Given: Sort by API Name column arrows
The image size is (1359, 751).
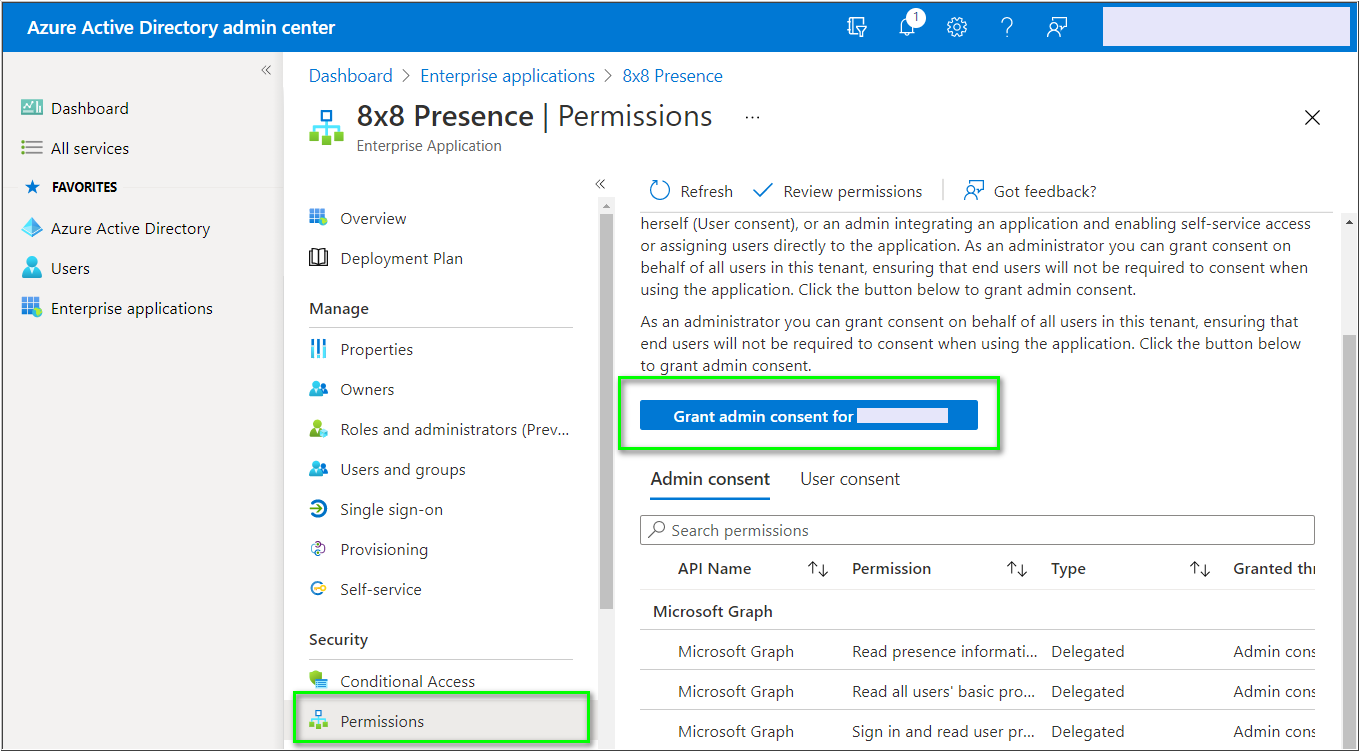Looking at the screenshot, I should click(818, 569).
